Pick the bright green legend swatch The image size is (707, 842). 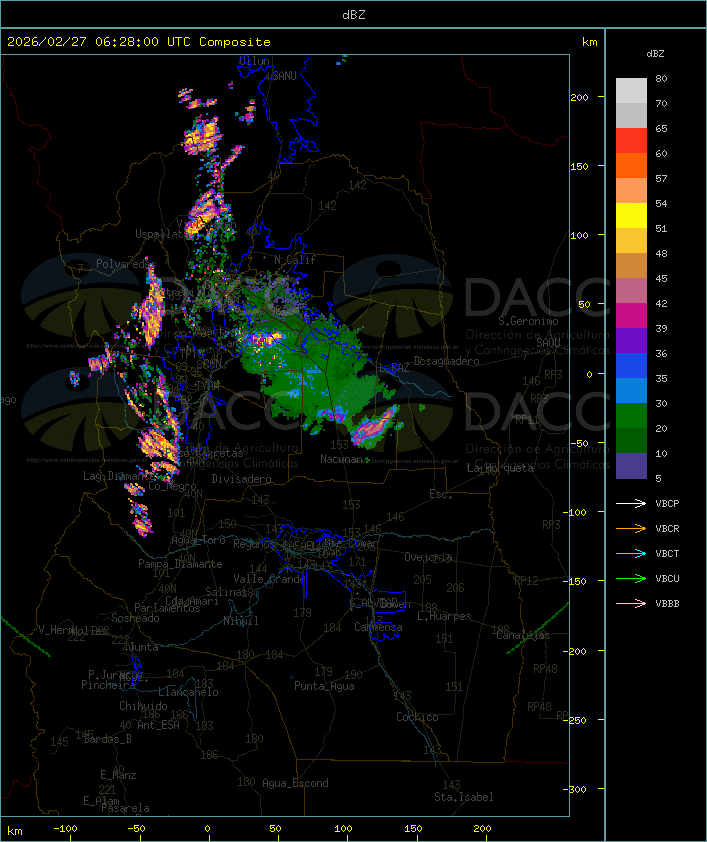point(631,415)
